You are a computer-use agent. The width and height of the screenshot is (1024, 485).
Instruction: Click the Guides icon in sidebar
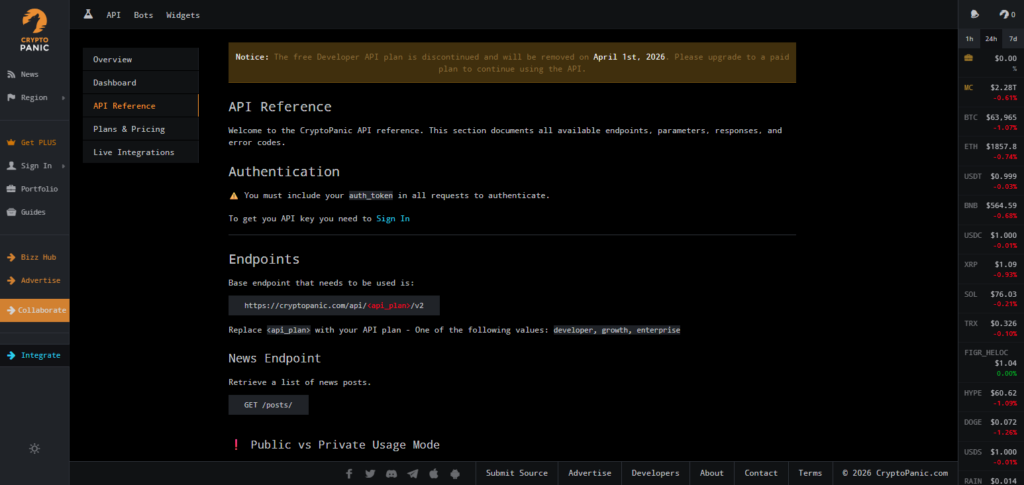(11, 212)
